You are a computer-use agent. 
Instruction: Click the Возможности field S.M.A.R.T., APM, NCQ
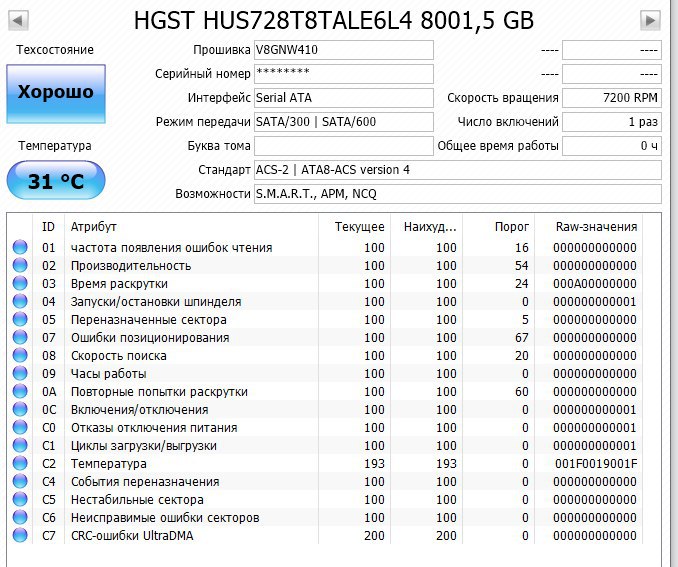click(x=457, y=194)
